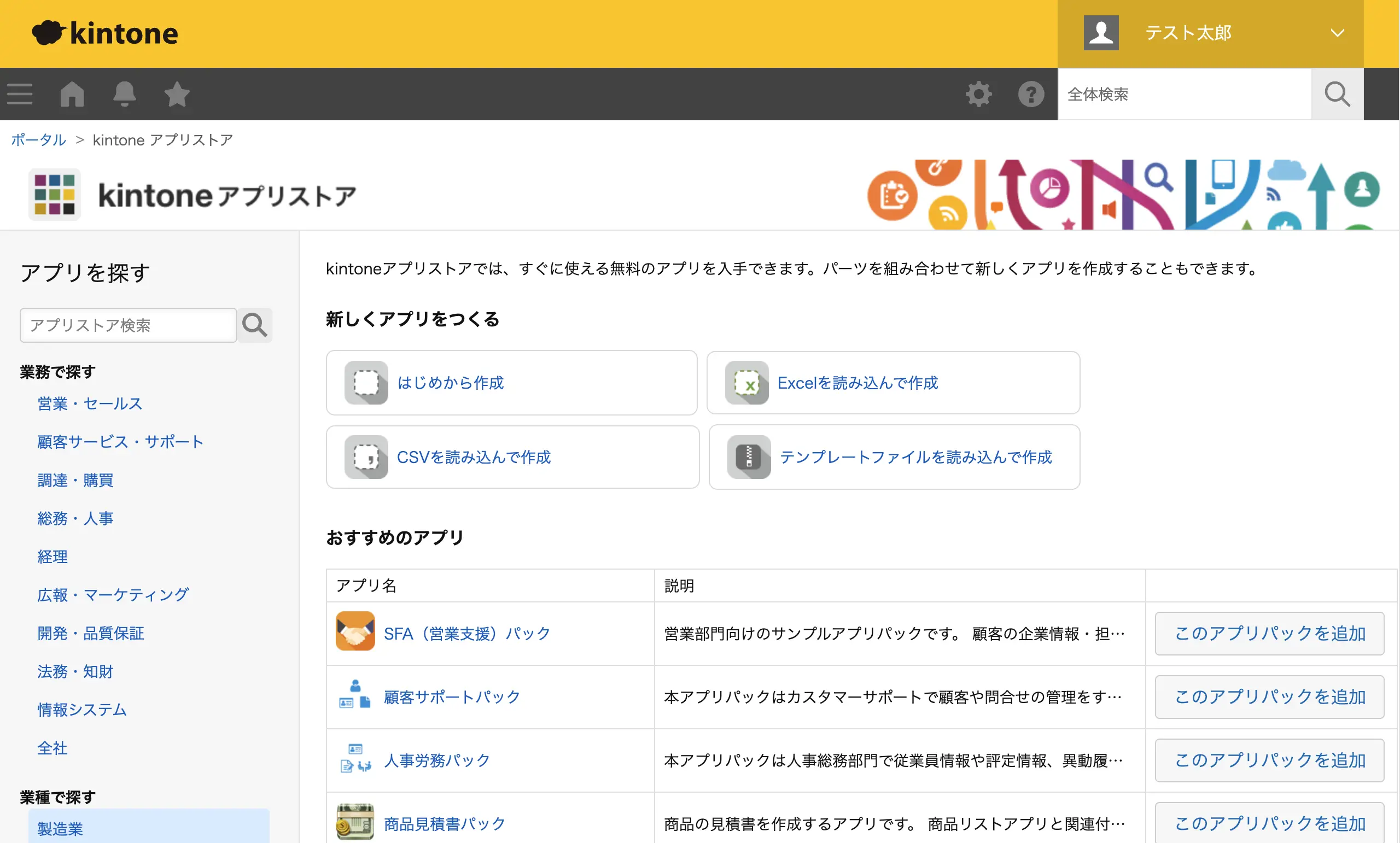
Task: Add the 商品見積書パック app pack
Action: [1269, 823]
